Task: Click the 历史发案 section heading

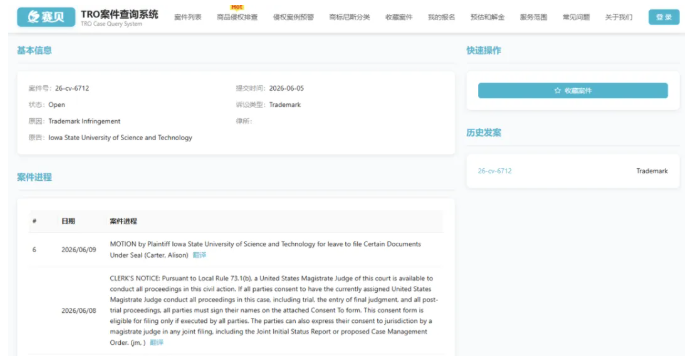Action: 483,133
